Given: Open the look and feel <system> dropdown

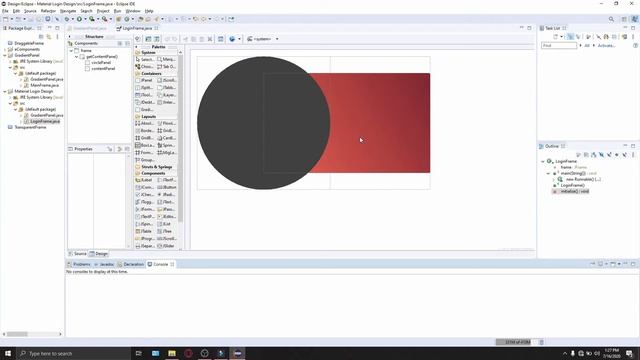Looking at the screenshot, I should [x=263, y=39].
